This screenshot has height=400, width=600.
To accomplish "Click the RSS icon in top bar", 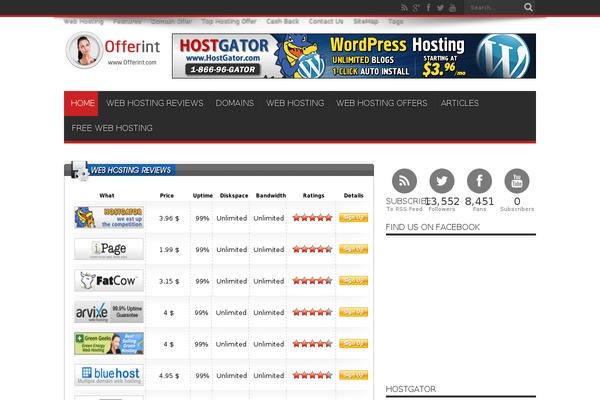I will pyautogui.click(x=405, y=7).
